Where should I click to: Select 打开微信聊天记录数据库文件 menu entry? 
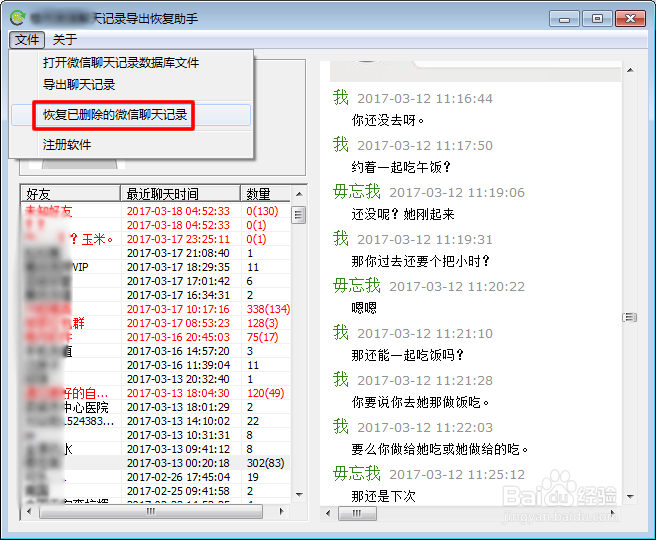(x=121, y=63)
